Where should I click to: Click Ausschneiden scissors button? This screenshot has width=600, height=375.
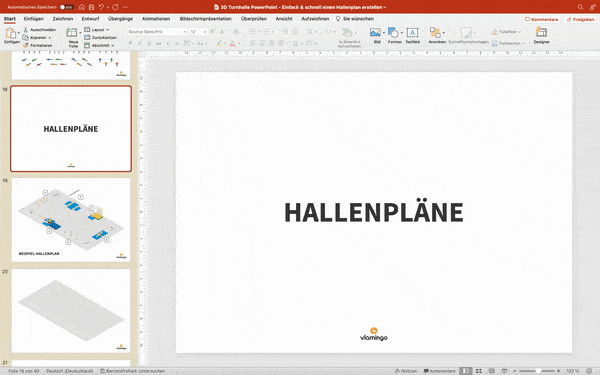(39, 29)
